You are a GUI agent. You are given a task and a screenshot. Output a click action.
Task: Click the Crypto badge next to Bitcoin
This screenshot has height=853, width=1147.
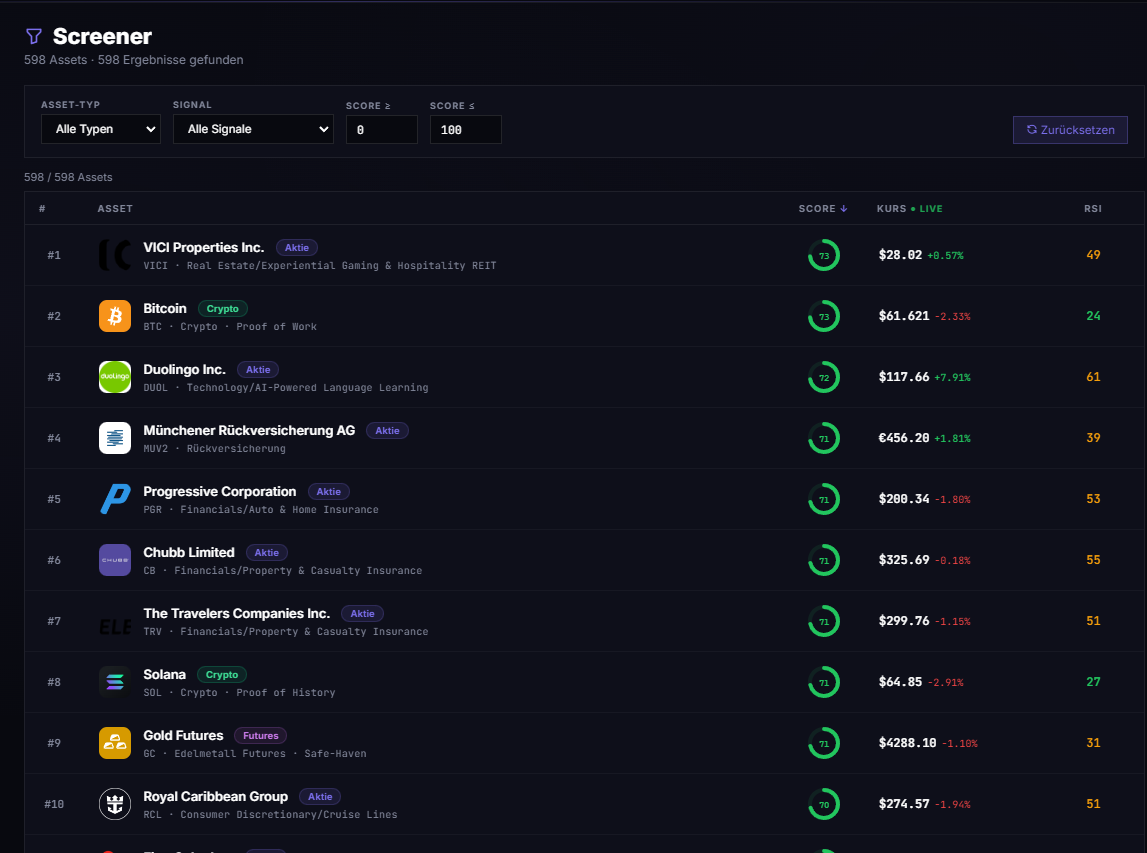click(x=222, y=309)
